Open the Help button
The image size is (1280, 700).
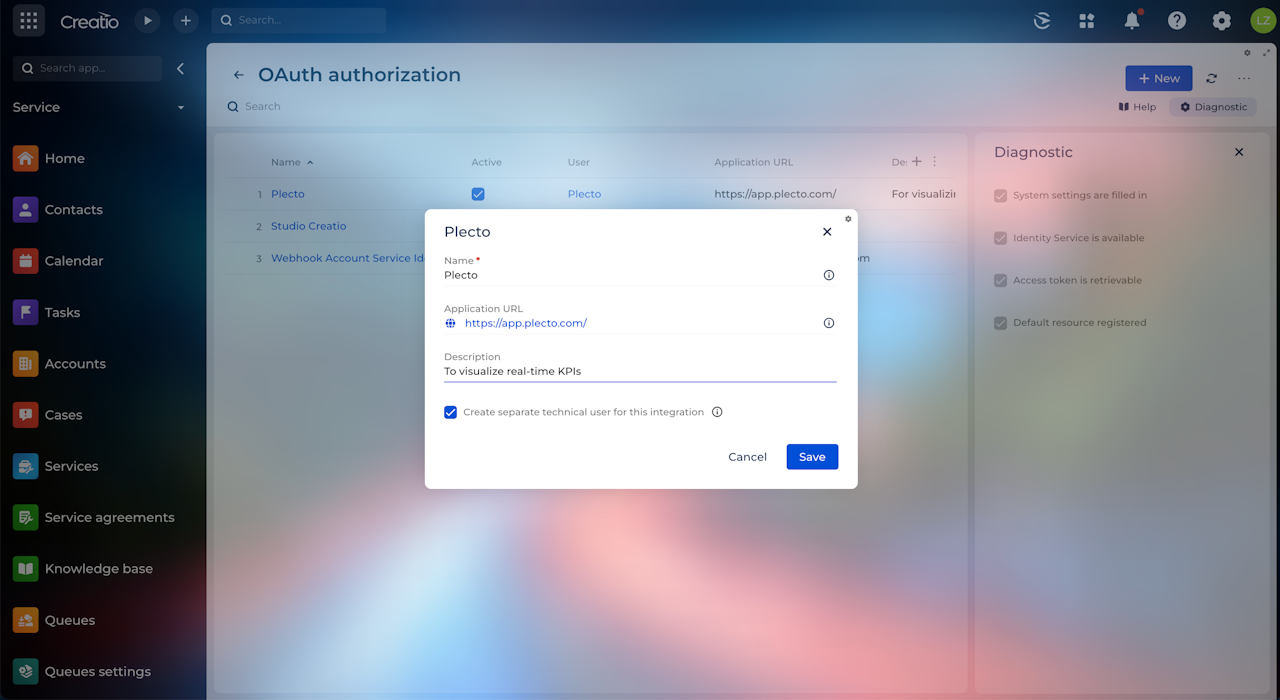click(x=1137, y=107)
